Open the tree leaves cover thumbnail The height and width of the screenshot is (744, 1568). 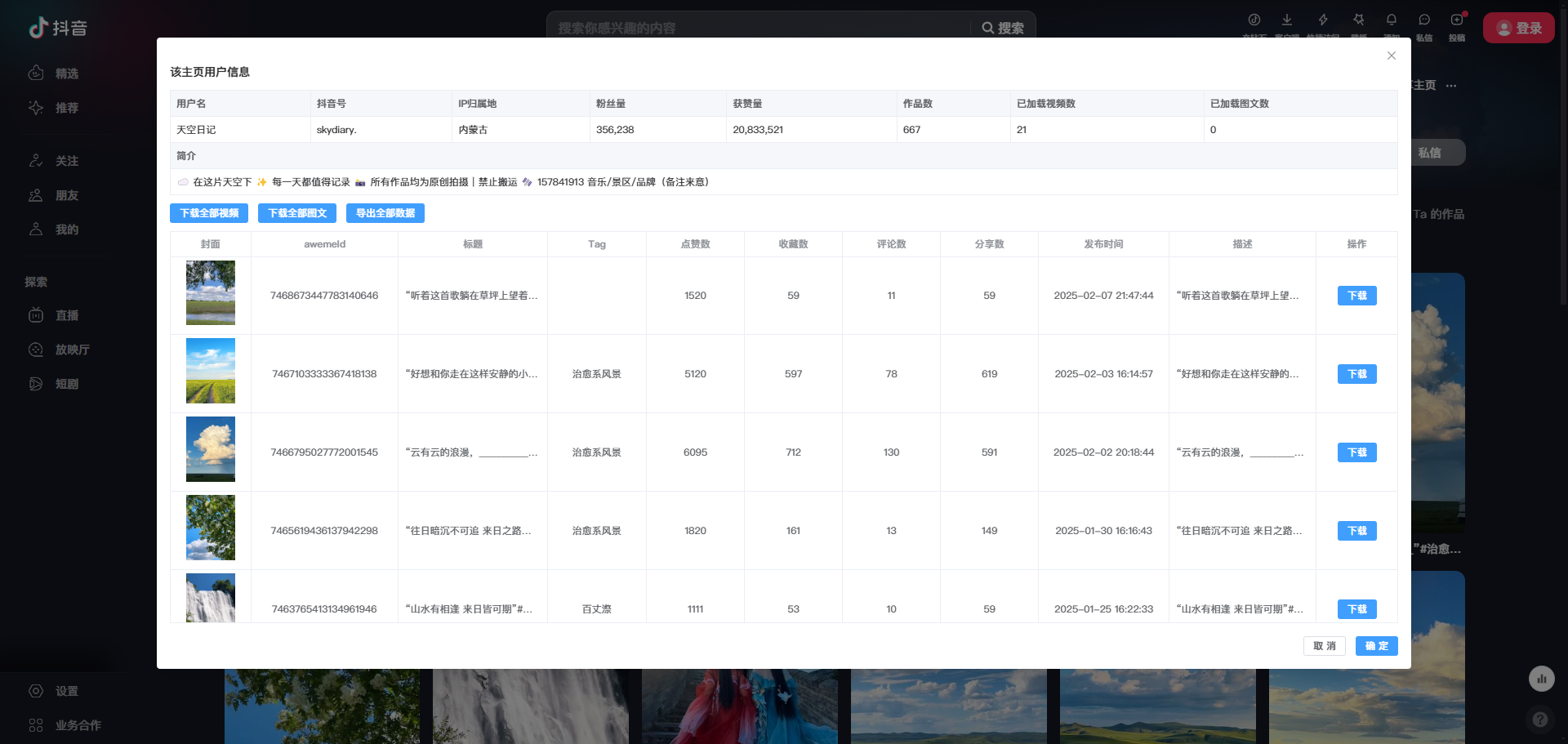pyautogui.click(x=211, y=528)
